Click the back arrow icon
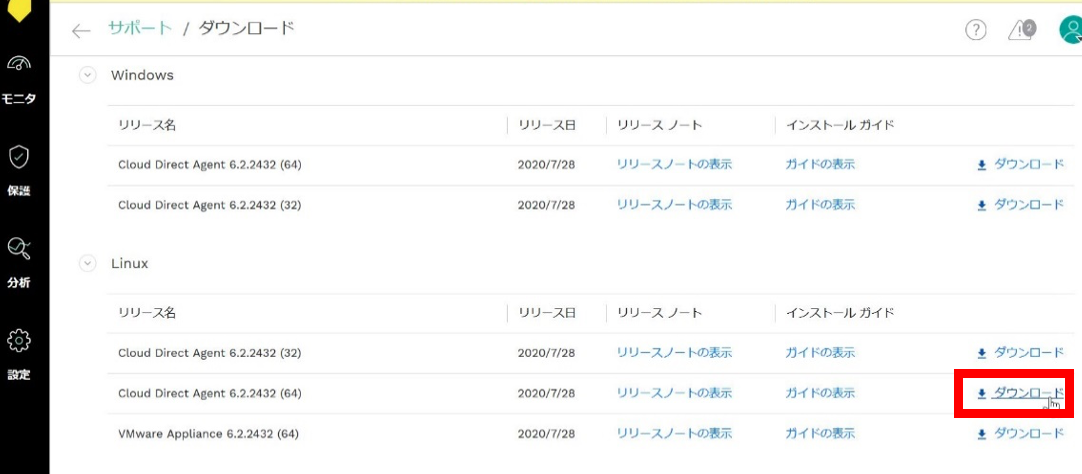This screenshot has width=1082, height=474. point(82,31)
